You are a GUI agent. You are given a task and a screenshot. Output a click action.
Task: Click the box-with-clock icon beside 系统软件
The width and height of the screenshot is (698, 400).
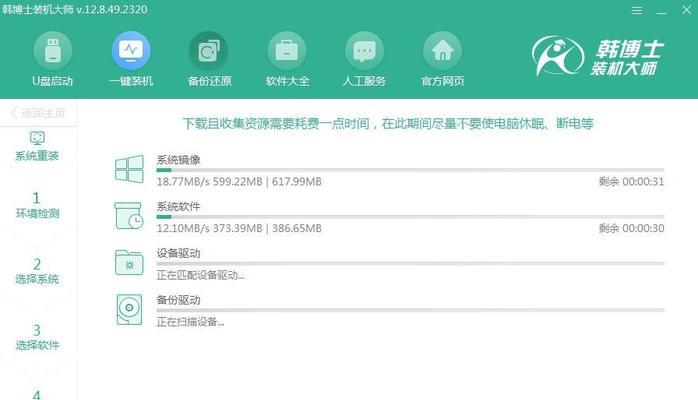pos(129,216)
